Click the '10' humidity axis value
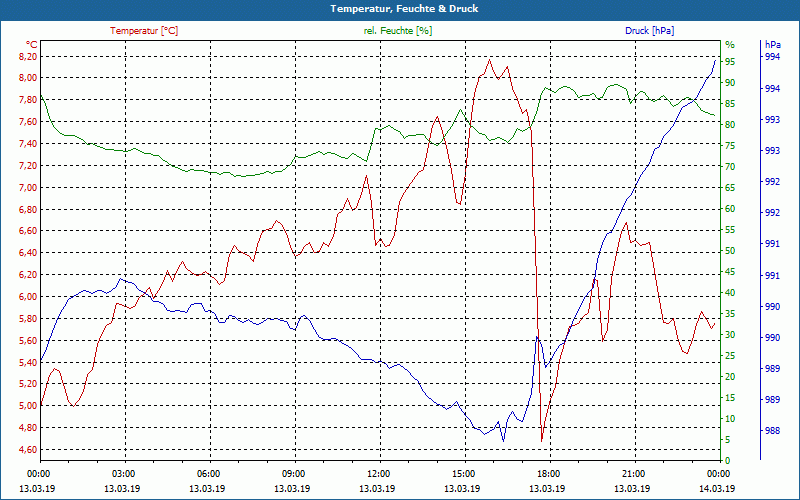Screen dimensions: 800x500 click(730, 419)
